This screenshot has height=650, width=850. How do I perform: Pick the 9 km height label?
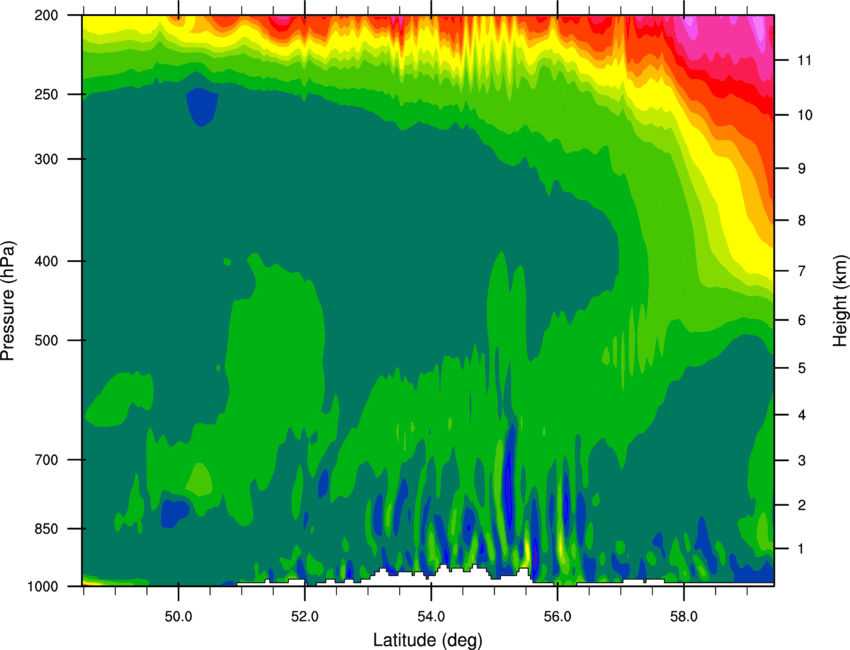coord(801,168)
